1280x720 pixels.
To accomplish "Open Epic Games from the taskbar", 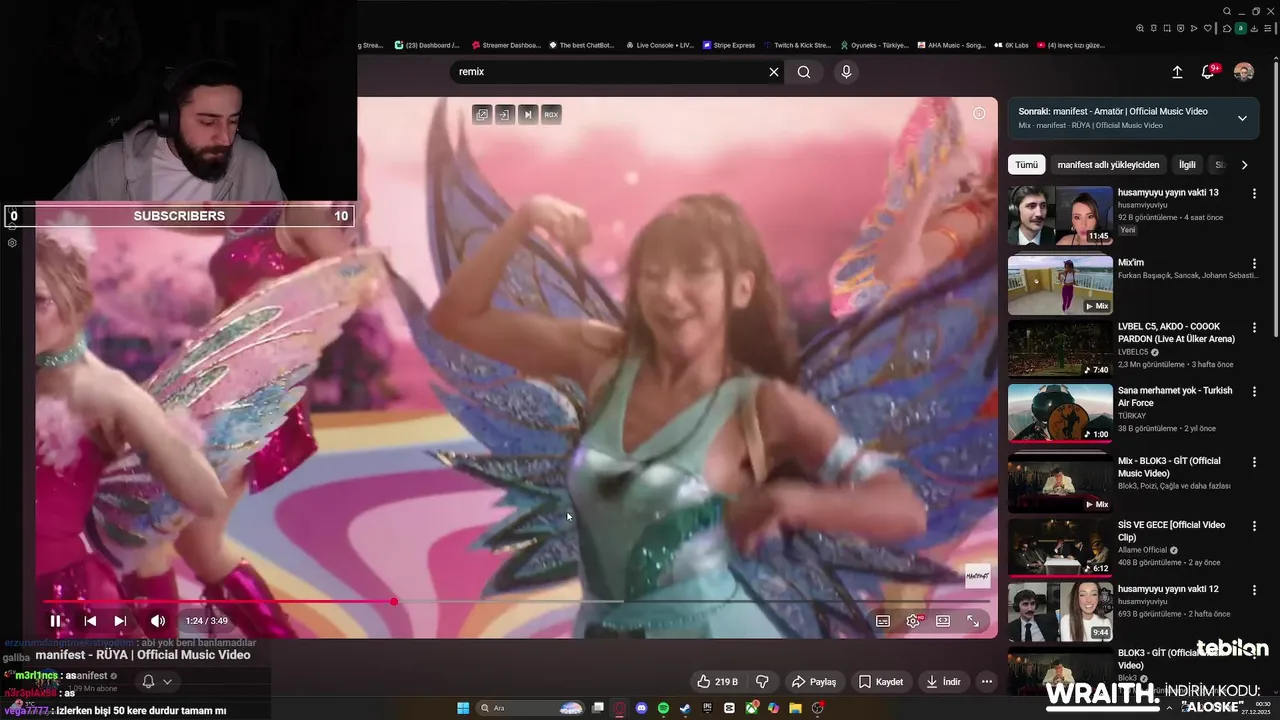I will pos(707,708).
